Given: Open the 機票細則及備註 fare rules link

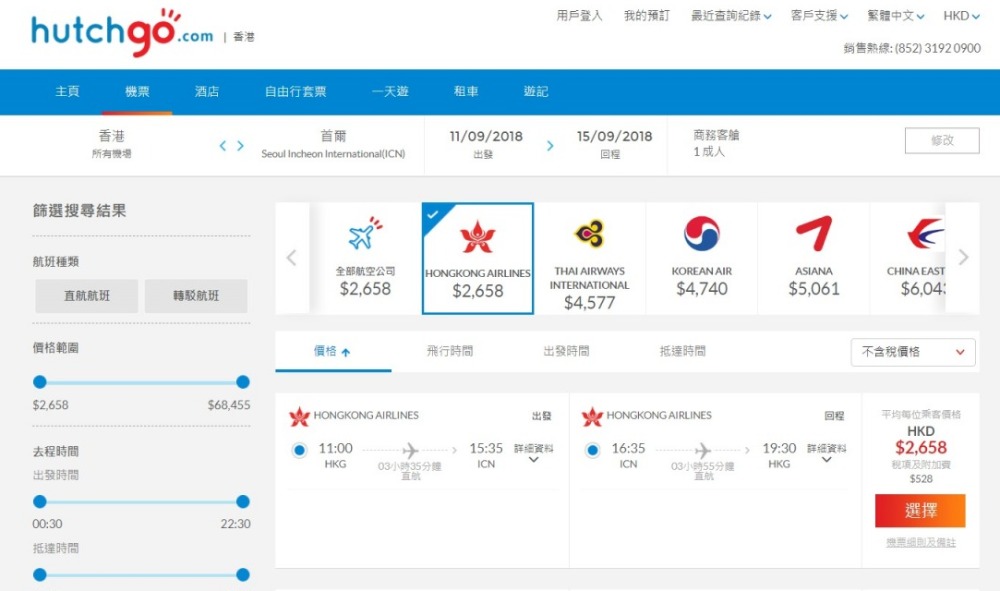Looking at the screenshot, I should [x=921, y=543].
